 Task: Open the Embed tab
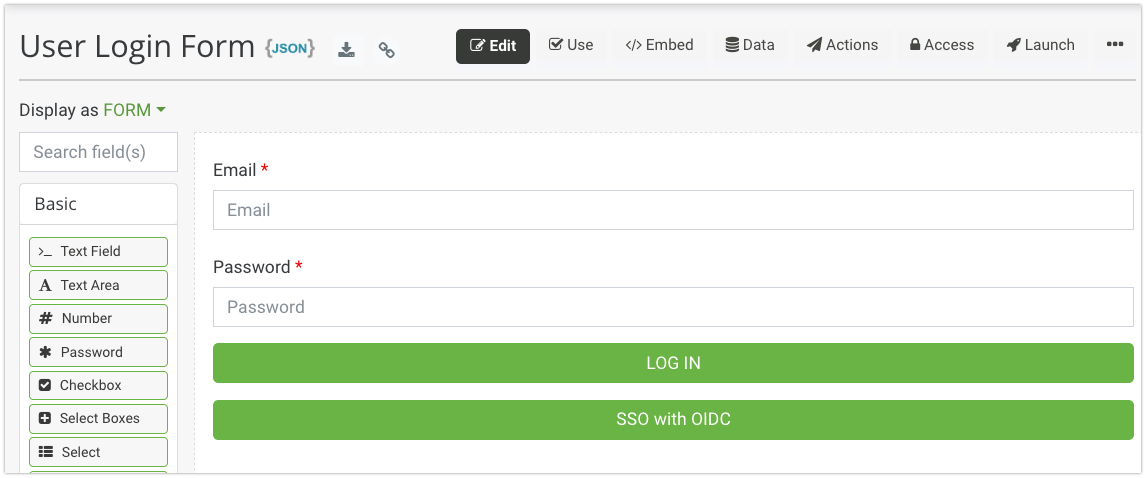[659, 45]
